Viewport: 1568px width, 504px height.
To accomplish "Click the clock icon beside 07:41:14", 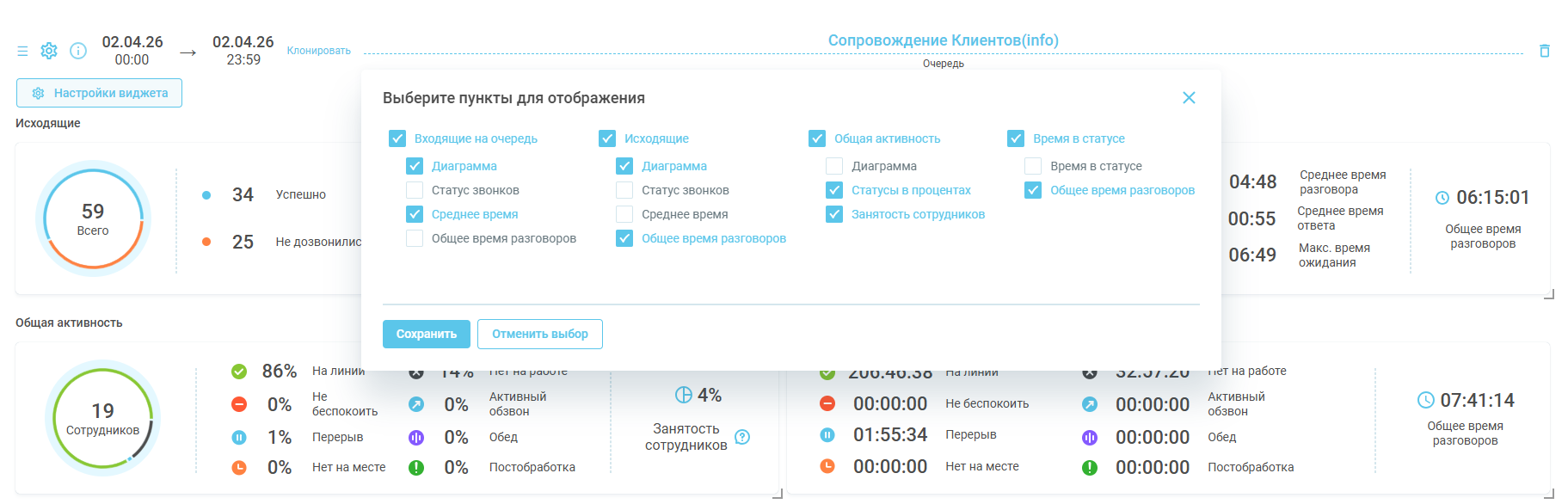I will click(1425, 400).
